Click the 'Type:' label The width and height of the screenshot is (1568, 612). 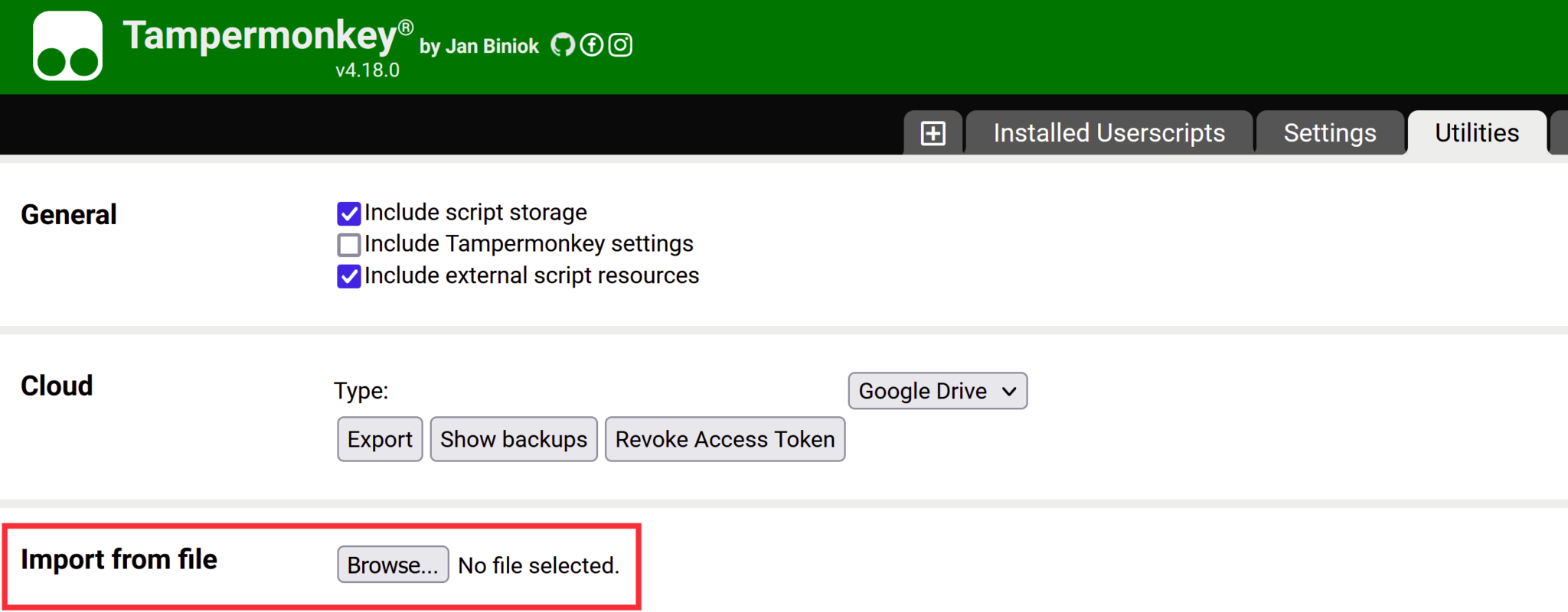click(361, 391)
